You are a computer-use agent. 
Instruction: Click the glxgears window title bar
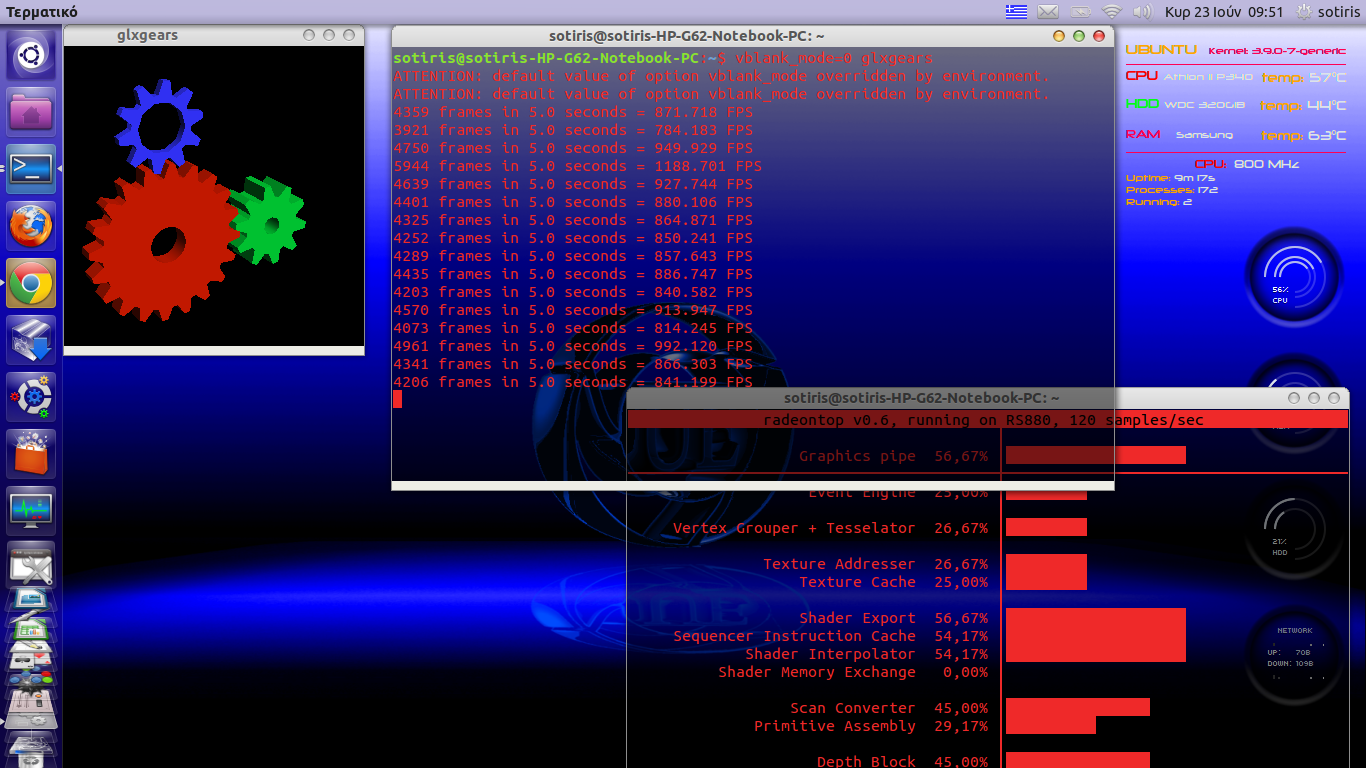180,36
